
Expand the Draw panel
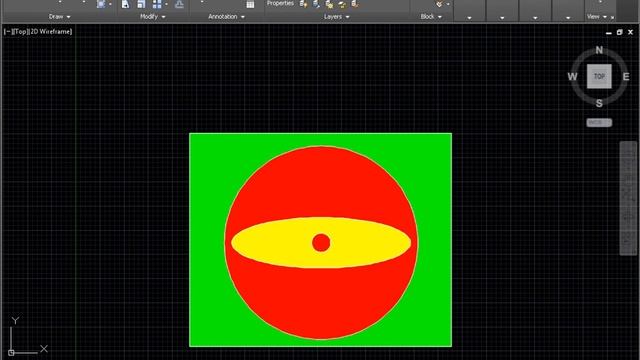pyautogui.click(x=60, y=17)
